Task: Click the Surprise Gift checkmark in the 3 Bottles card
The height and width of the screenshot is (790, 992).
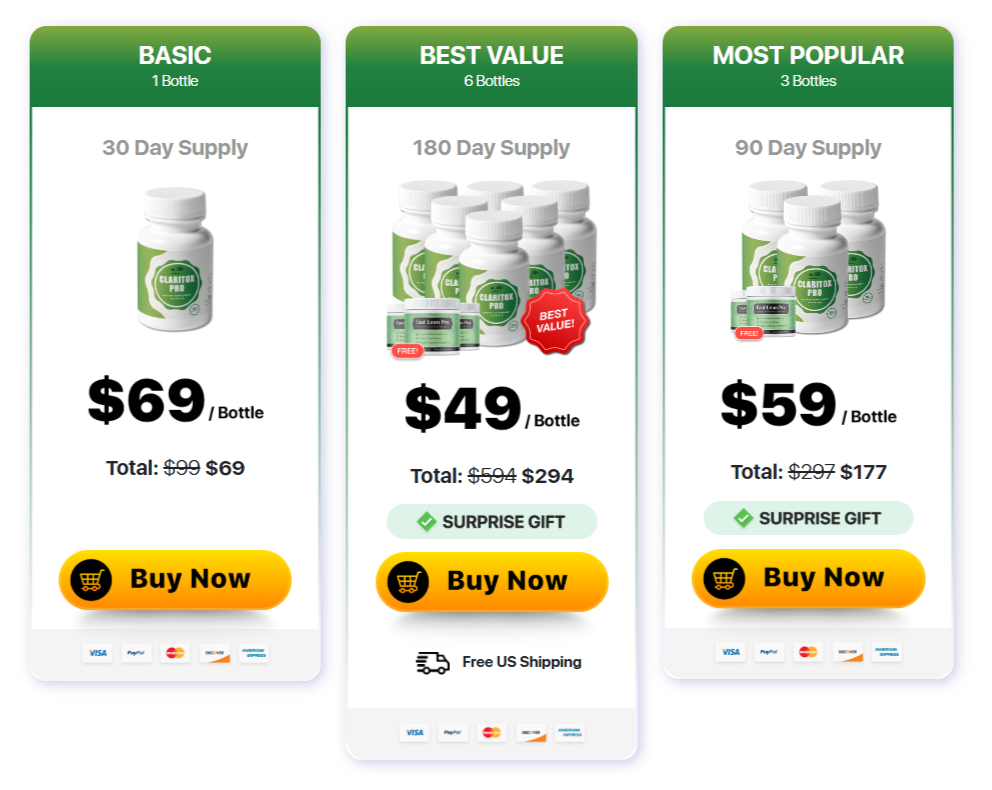Action: (x=743, y=518)
